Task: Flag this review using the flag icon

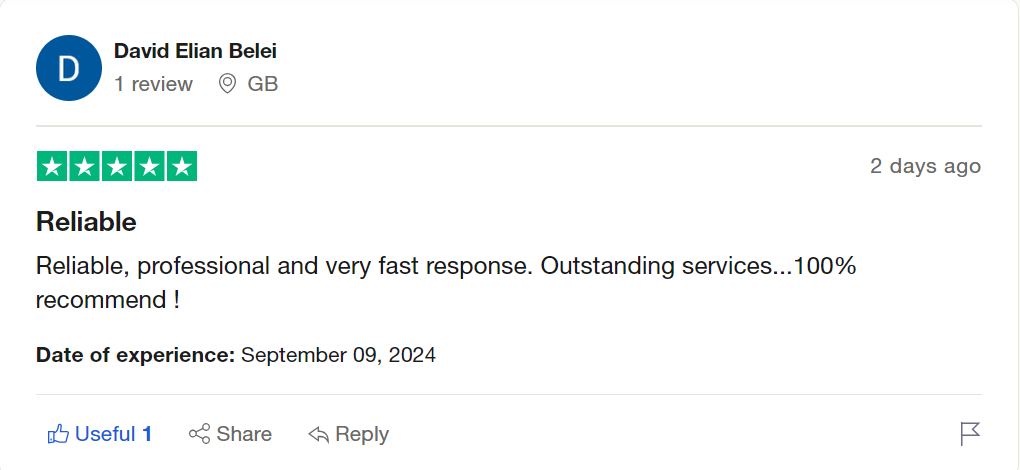Action: pyautogui.click(x=969, y=433)
